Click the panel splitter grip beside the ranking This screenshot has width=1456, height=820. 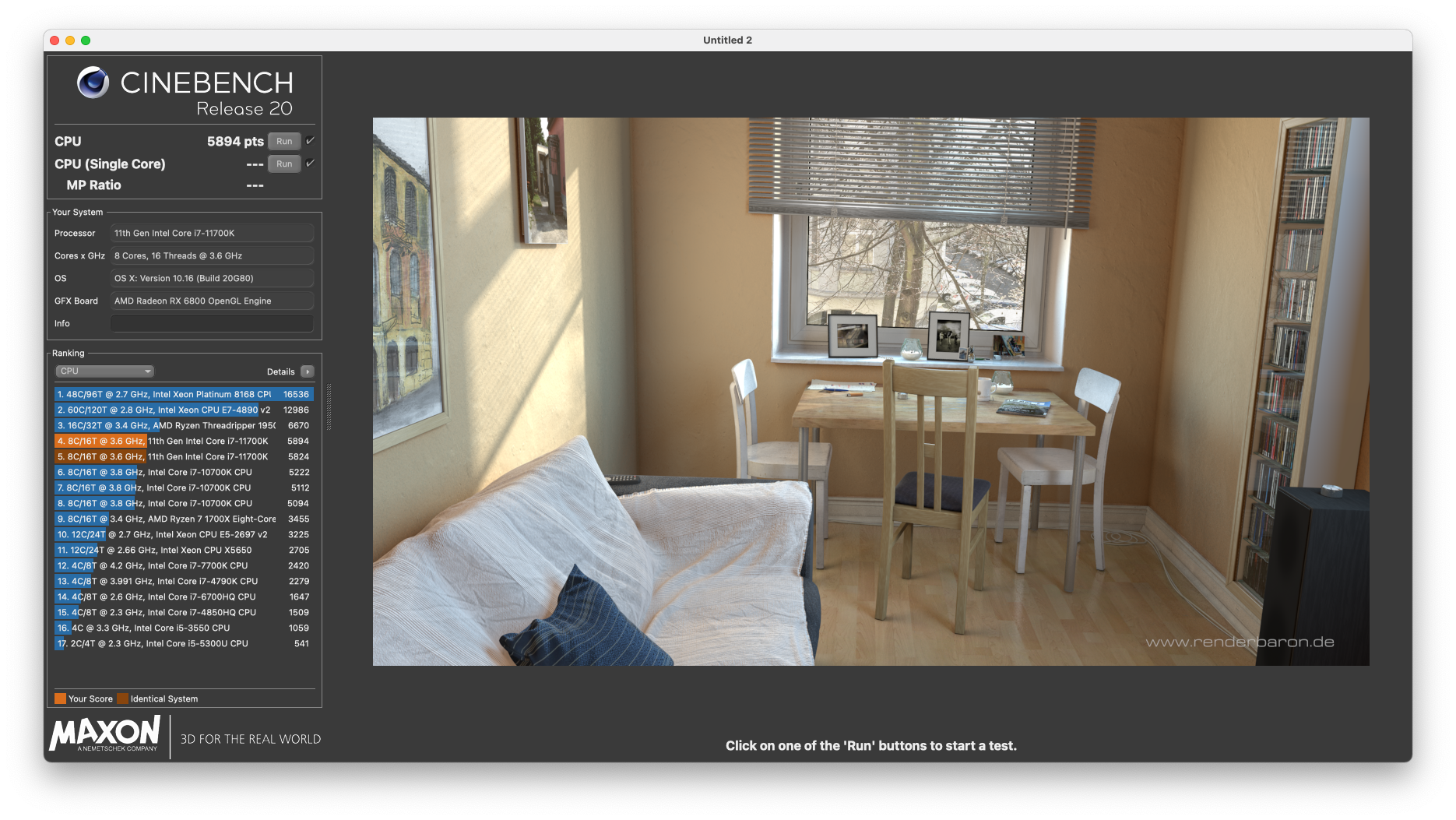329,406
